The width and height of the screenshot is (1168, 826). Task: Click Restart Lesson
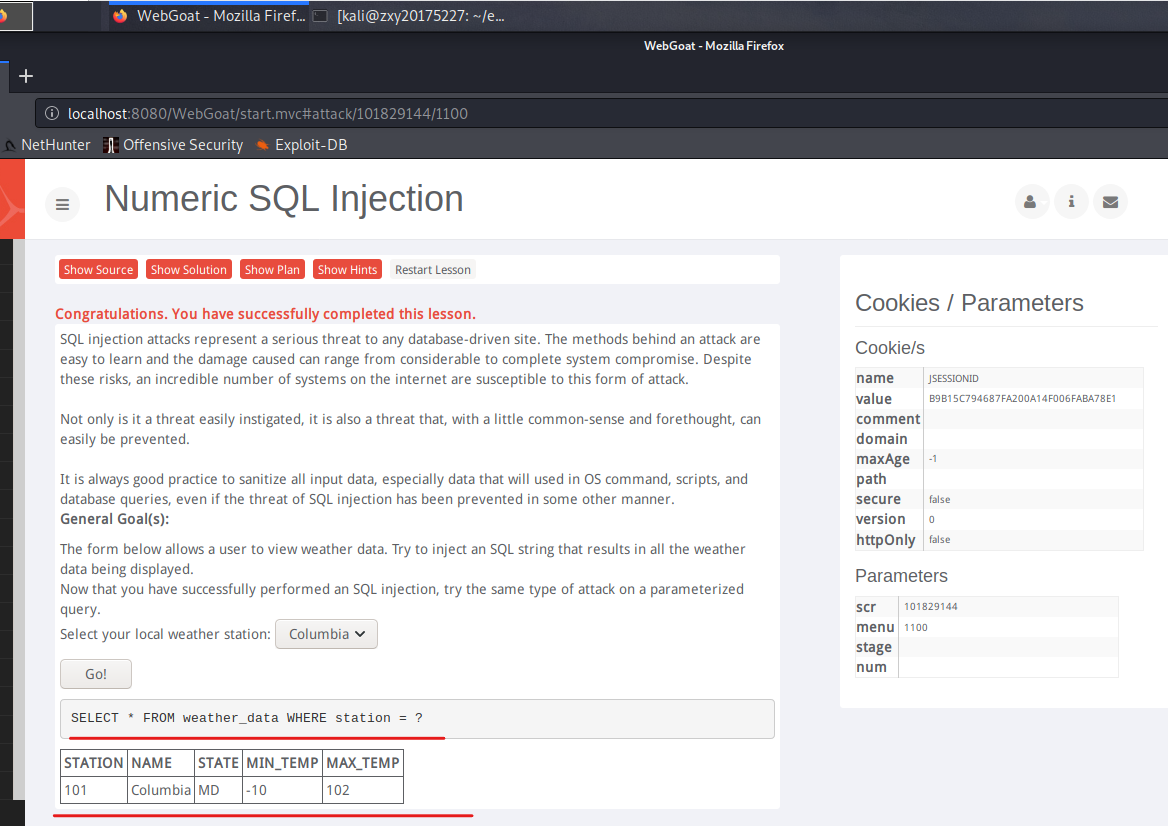(x=433, y=270)
